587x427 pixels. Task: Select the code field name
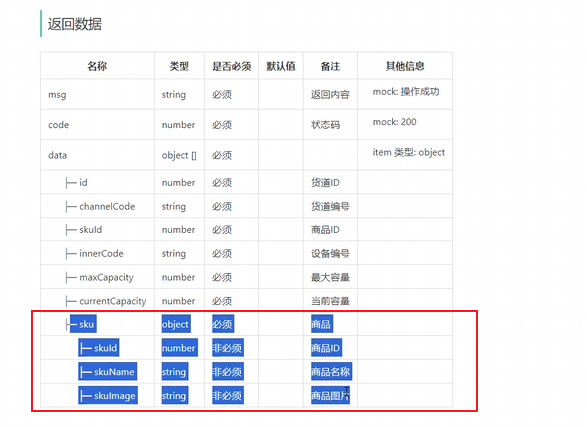pyautogui.click(x=58, y=125)
